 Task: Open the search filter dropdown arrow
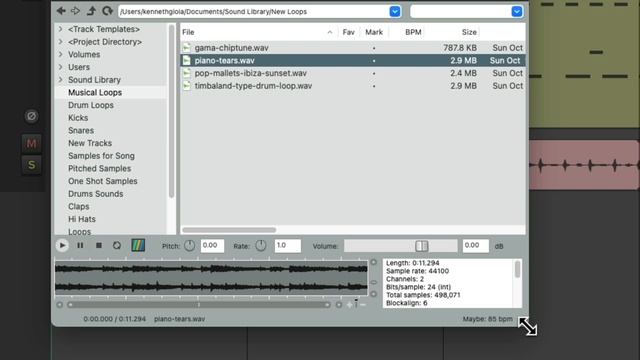(517, 11)
